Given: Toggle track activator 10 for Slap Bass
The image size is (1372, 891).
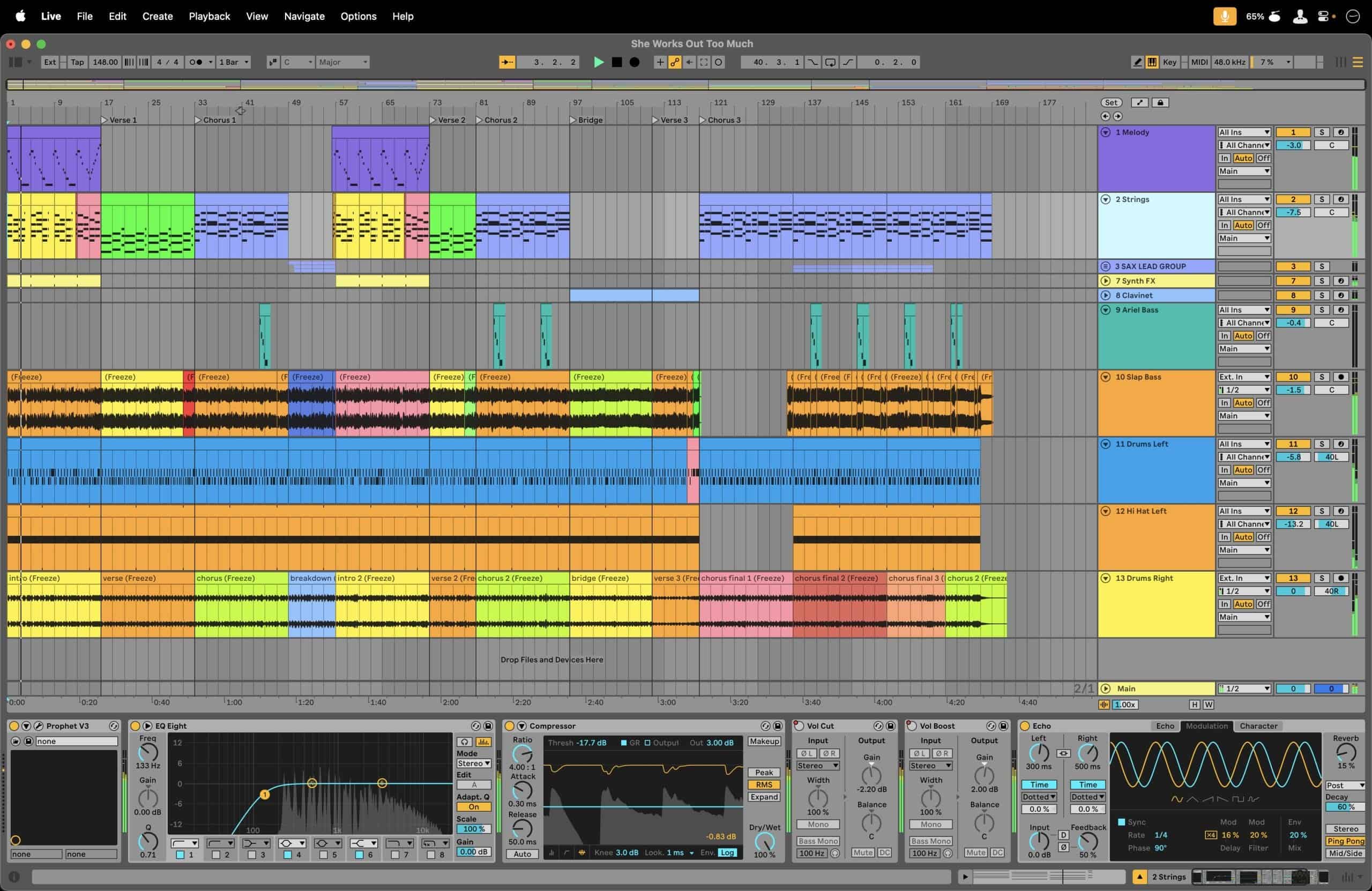Looking at the screenshot, I should [x=1293, y=377].
